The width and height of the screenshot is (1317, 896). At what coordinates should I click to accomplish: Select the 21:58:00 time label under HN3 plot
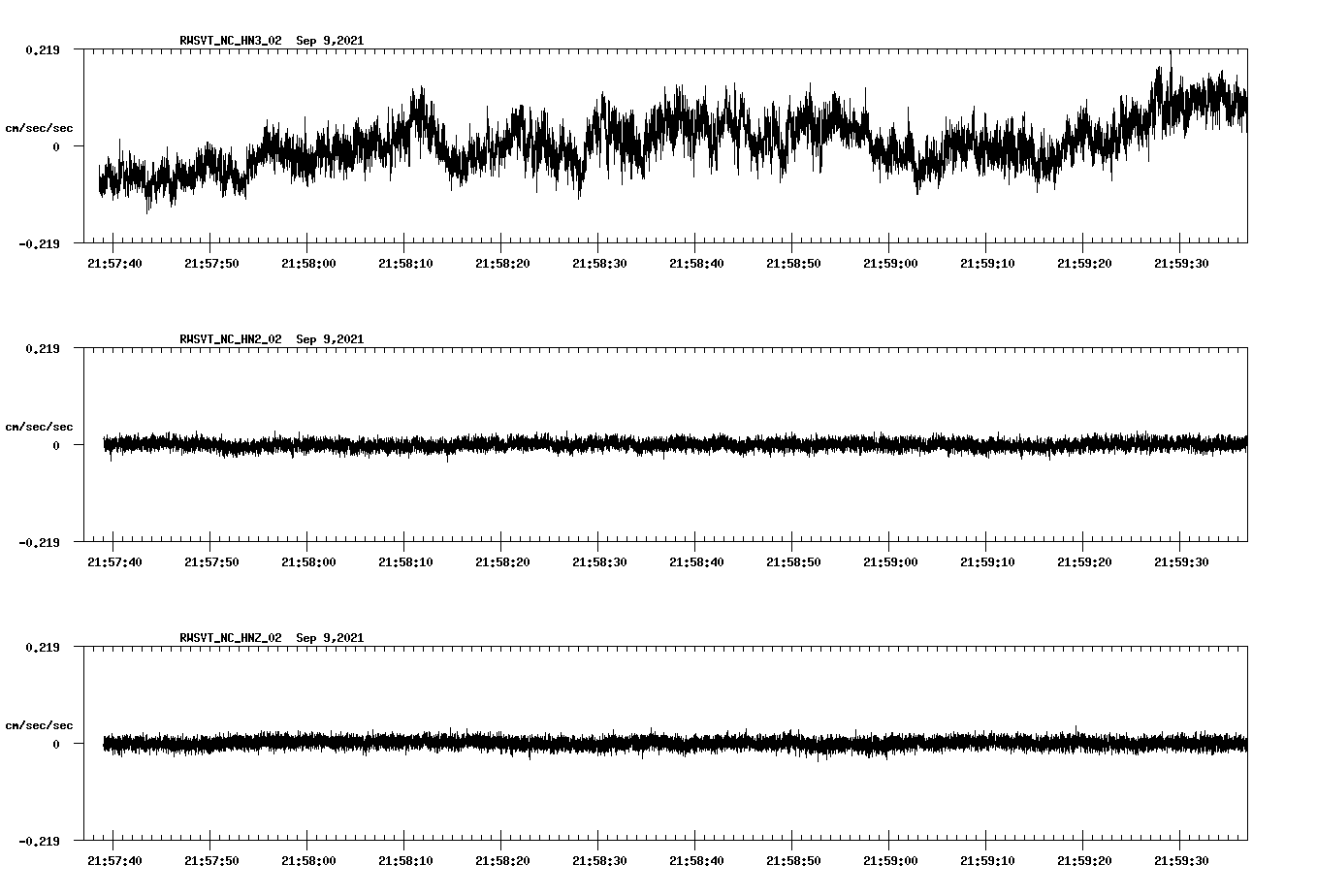click(308, 264)
